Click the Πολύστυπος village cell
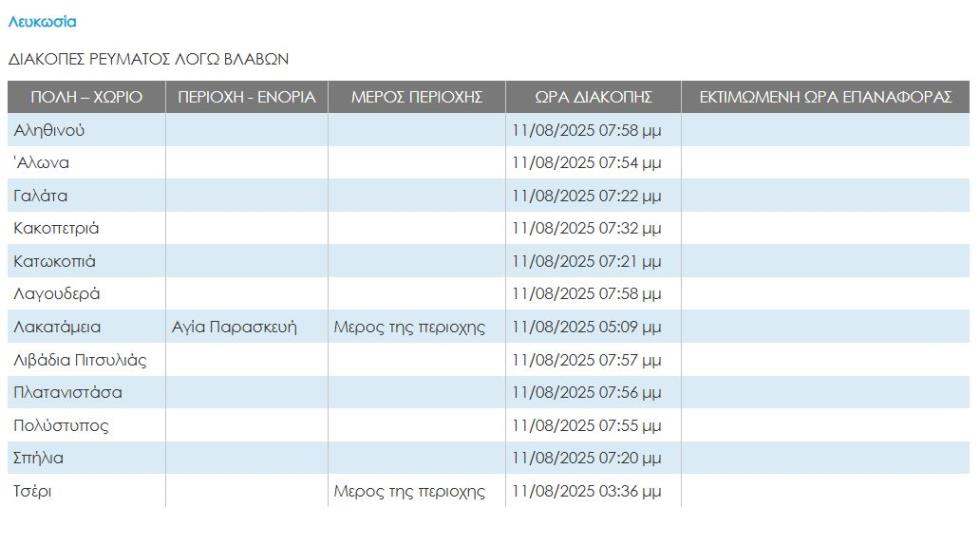Screen dimensions: 980x544 point(60,426)
